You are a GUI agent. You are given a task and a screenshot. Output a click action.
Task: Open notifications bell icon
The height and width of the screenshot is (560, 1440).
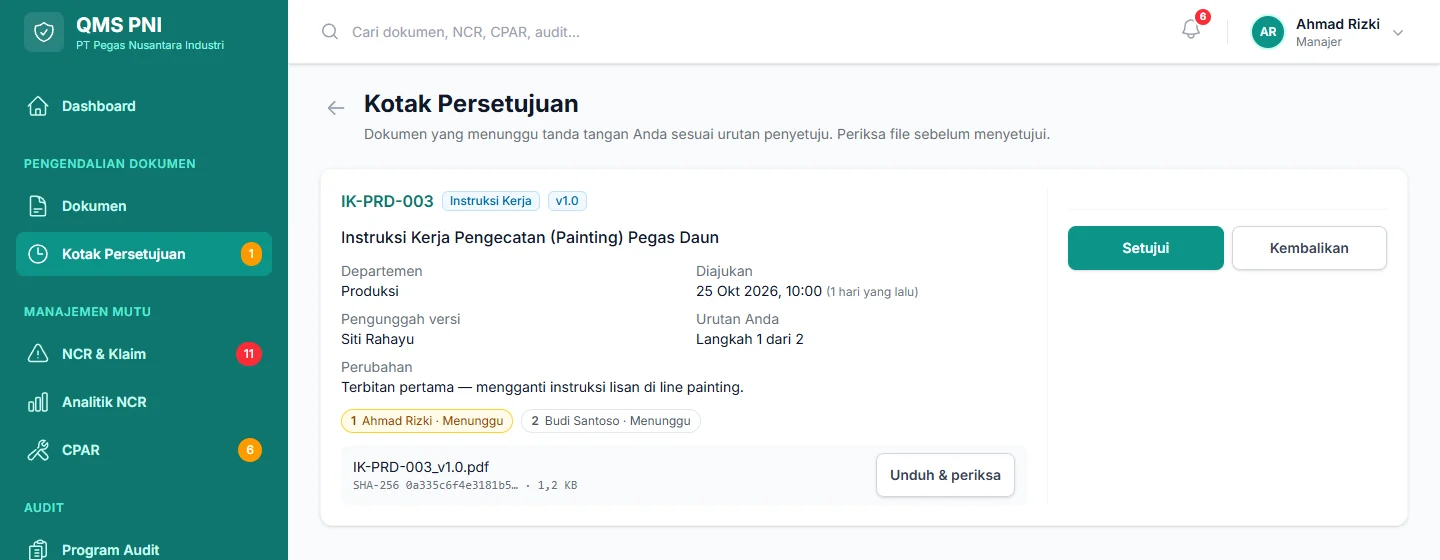pos(1190,31)
